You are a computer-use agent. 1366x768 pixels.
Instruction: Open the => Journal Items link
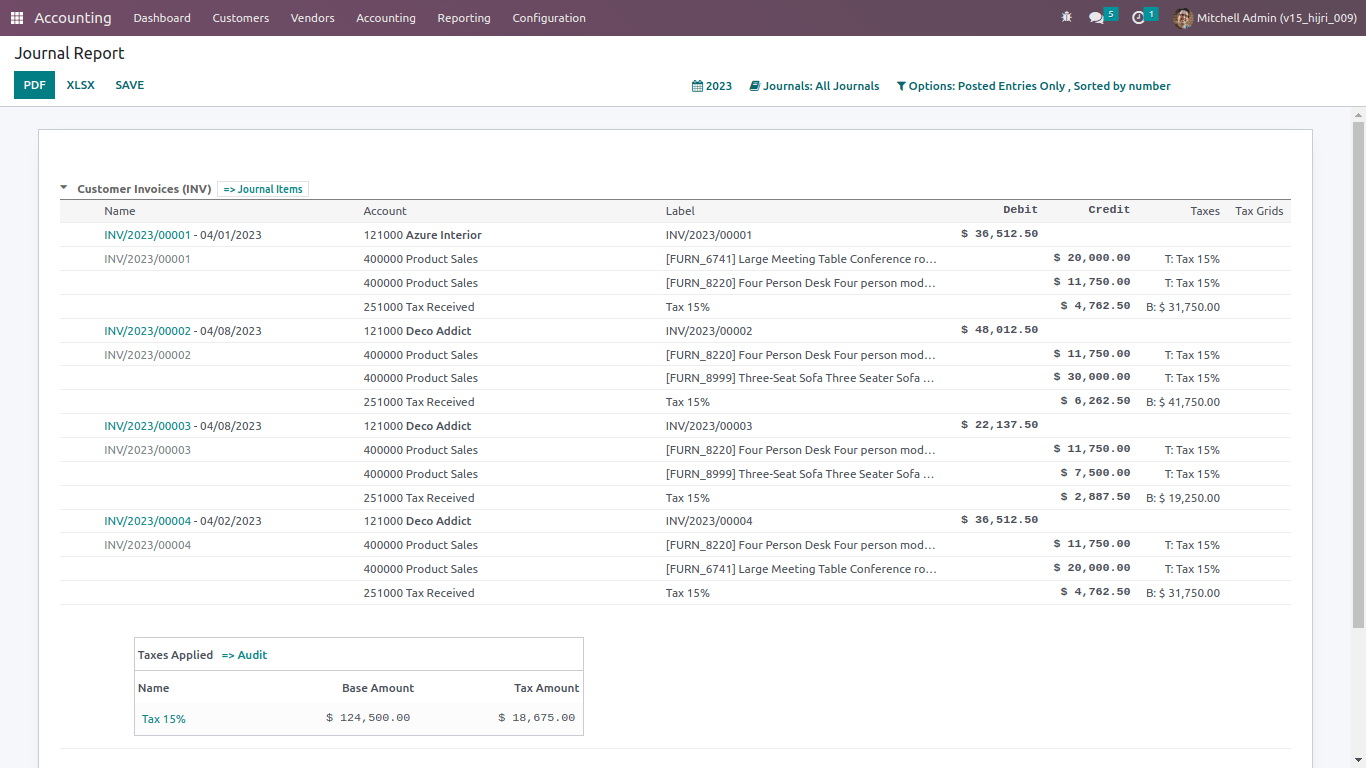[263, 189]
